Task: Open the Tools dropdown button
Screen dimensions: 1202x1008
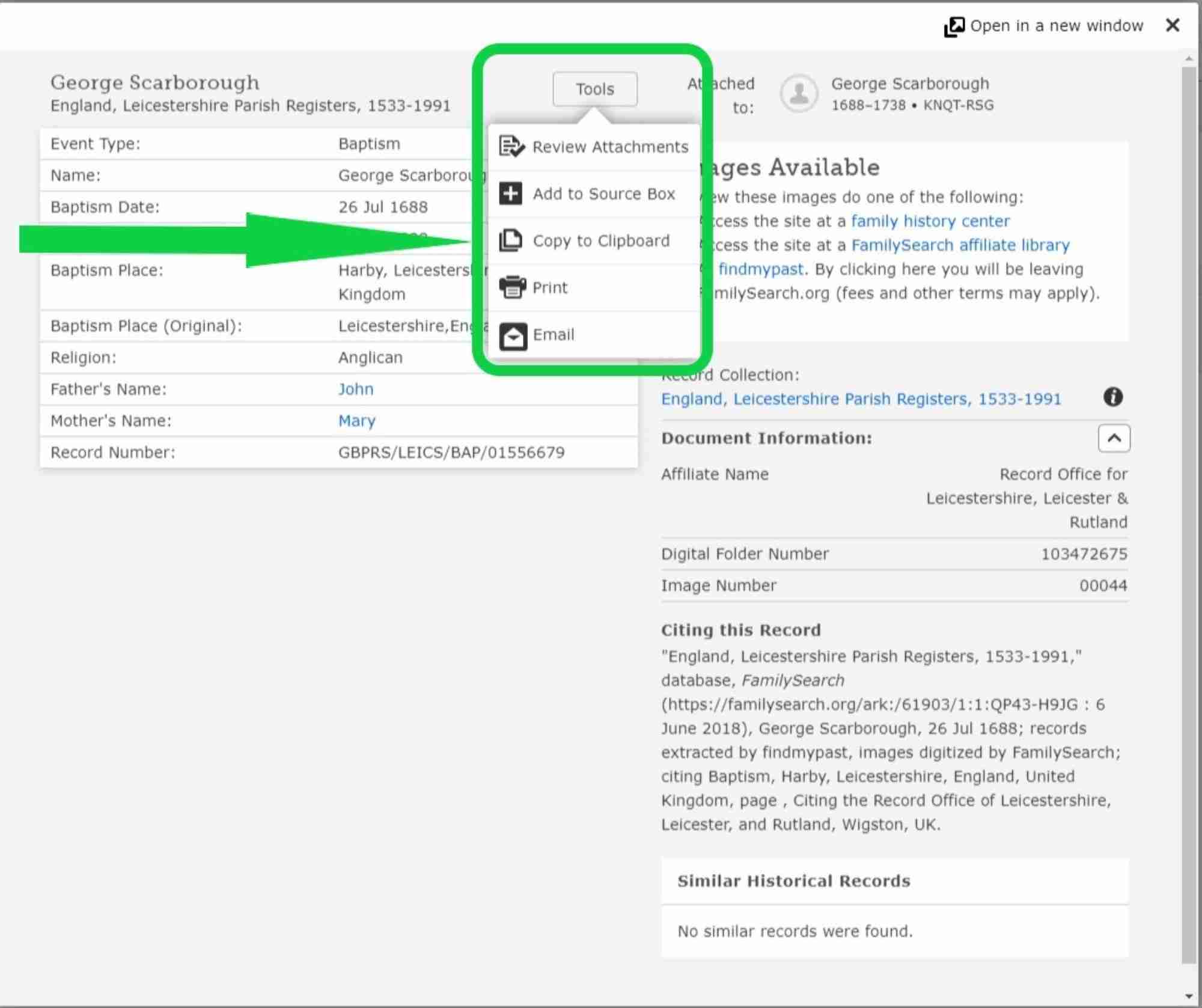Action: (594, 89)
